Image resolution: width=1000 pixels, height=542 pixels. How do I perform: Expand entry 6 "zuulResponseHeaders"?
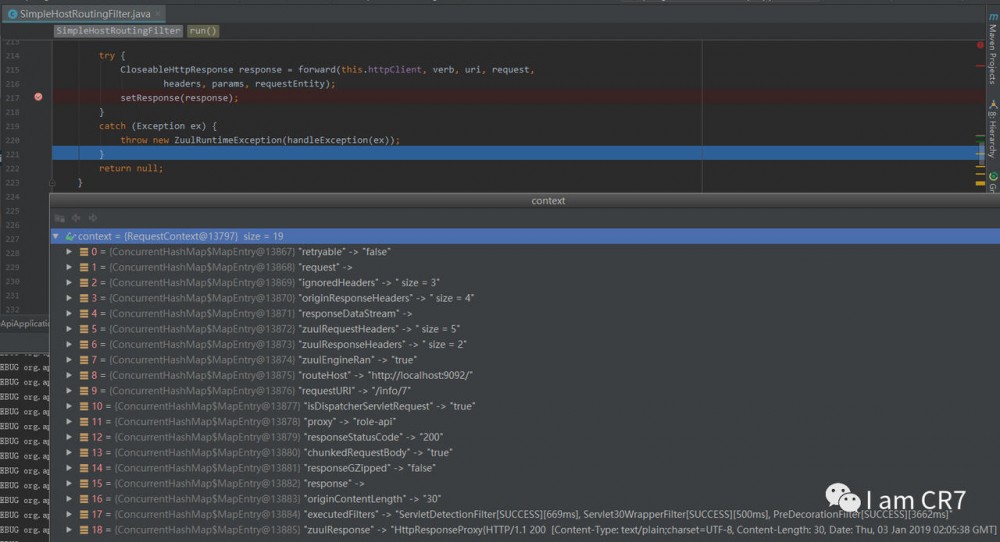69,344
